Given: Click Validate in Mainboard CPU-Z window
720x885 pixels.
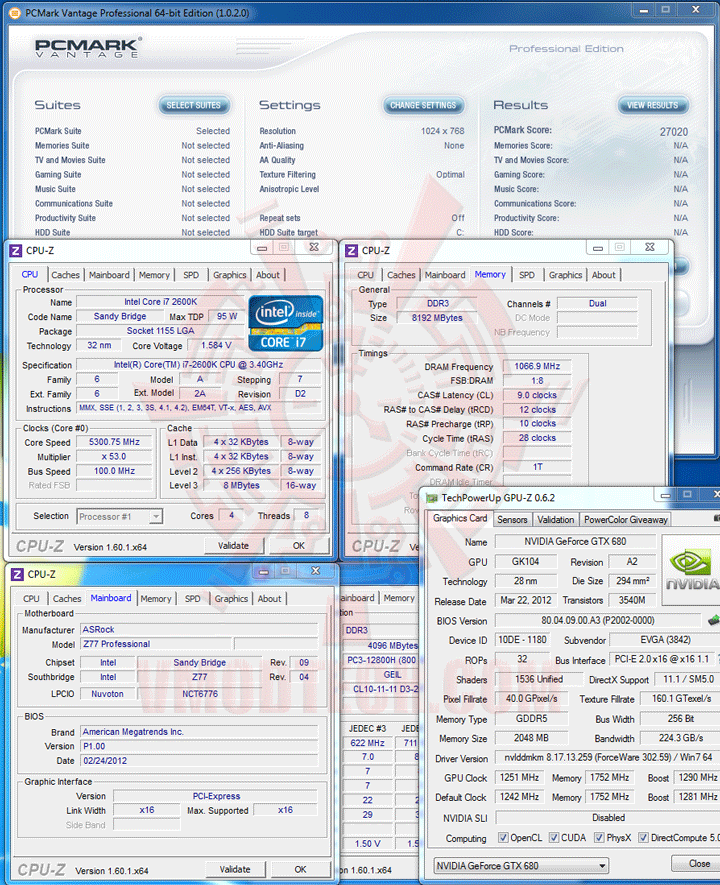Looking at the screenshot, I should (x=235, y=869).
